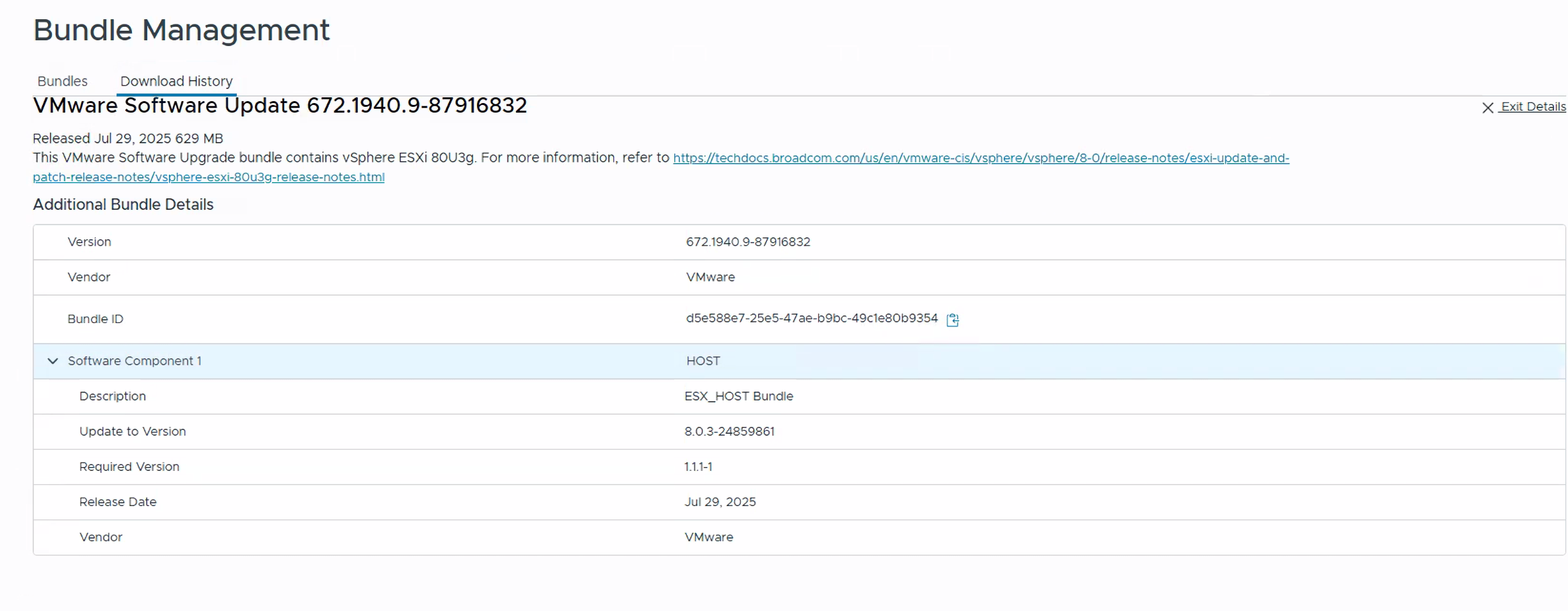Click the Bundle ID row label
1568x611 pixels.
click(x=95, y=319)
